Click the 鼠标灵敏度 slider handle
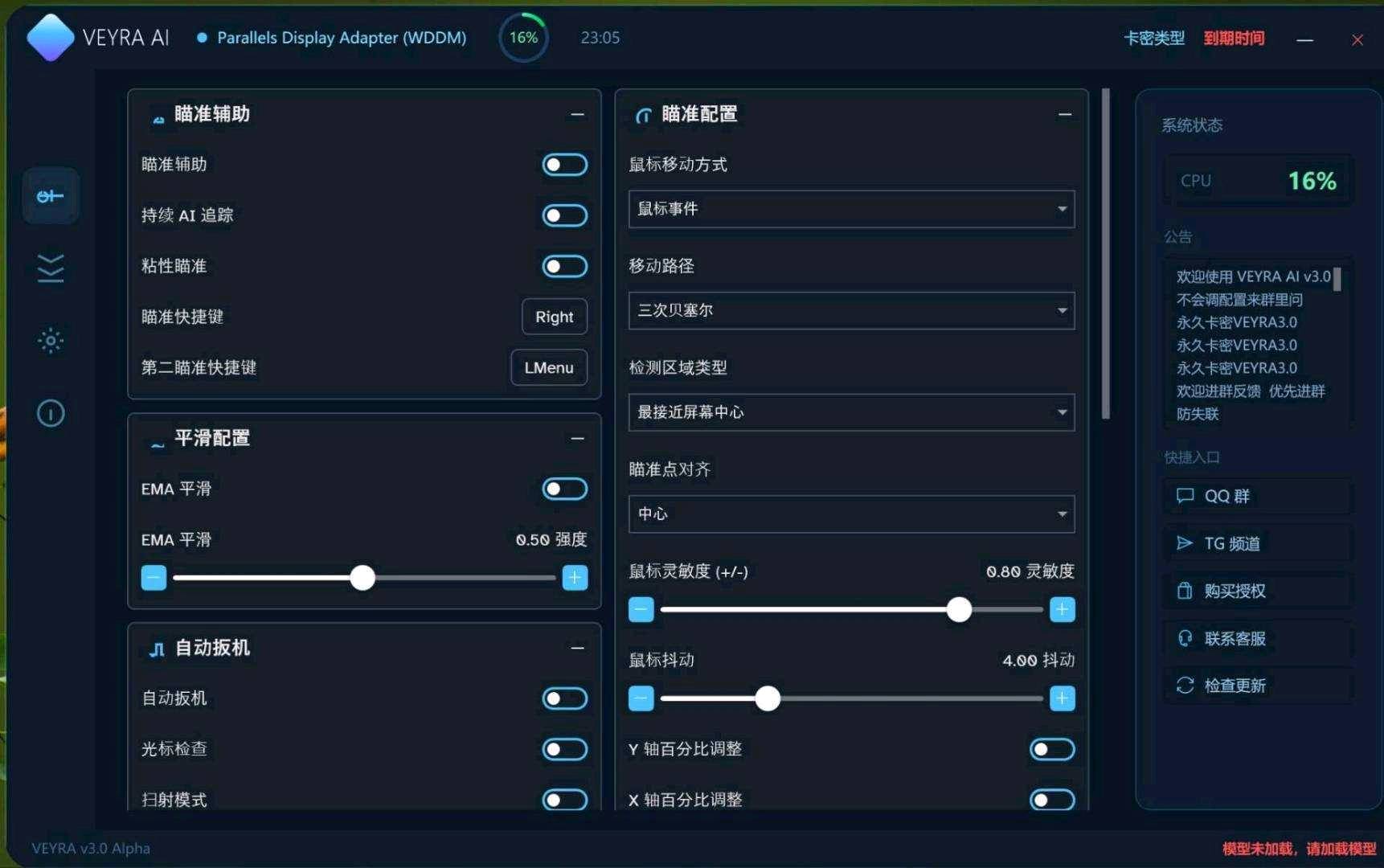Viewport: 1384px width, 868px height. click(x=959, y=610)
